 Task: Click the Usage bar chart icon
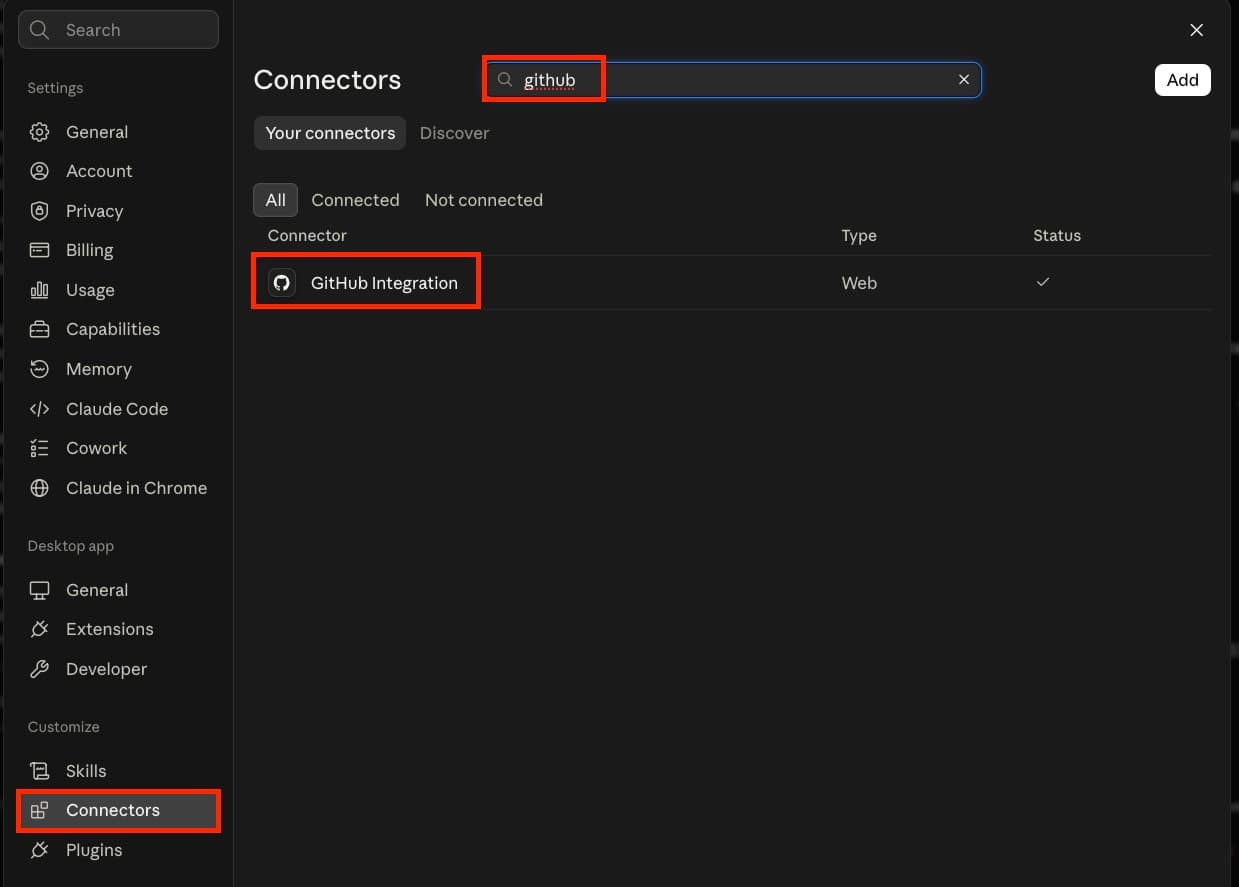point(39,290)
